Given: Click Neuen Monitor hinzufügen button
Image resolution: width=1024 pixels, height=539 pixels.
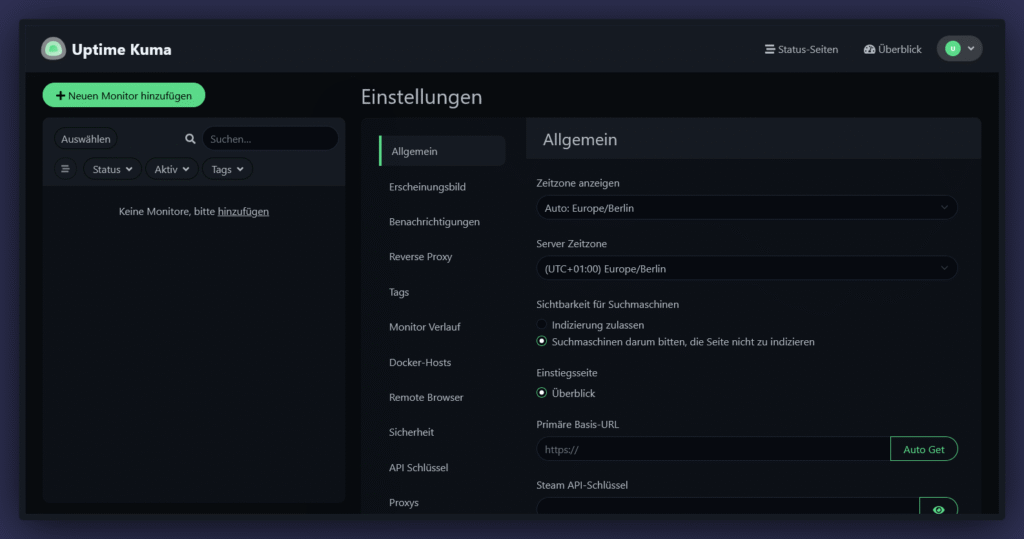Looking at the screenshot, I should click(x=124, y=95).
